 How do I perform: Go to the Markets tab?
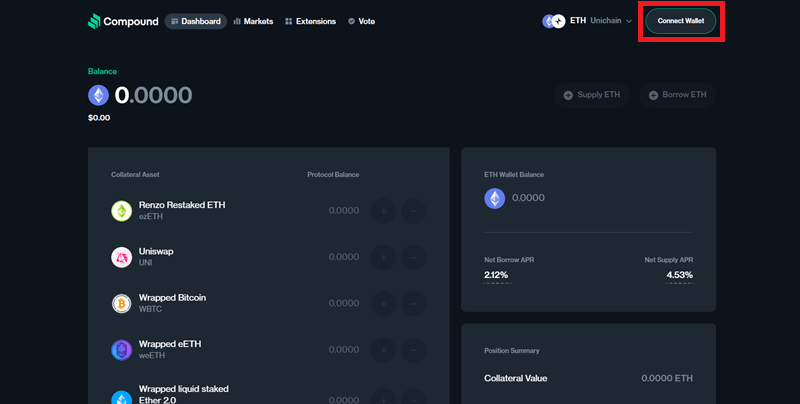click(253, 21)
